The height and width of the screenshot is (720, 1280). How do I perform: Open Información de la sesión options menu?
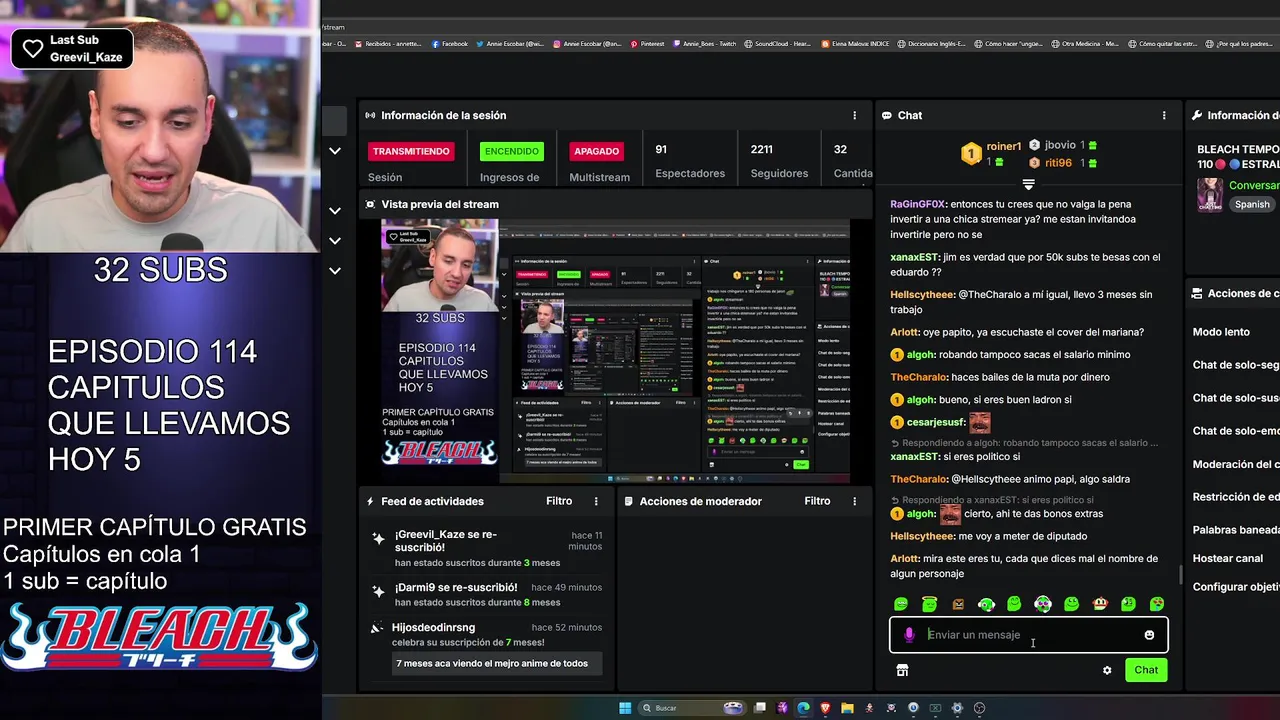pyautogui.click(x=854, y=115)
